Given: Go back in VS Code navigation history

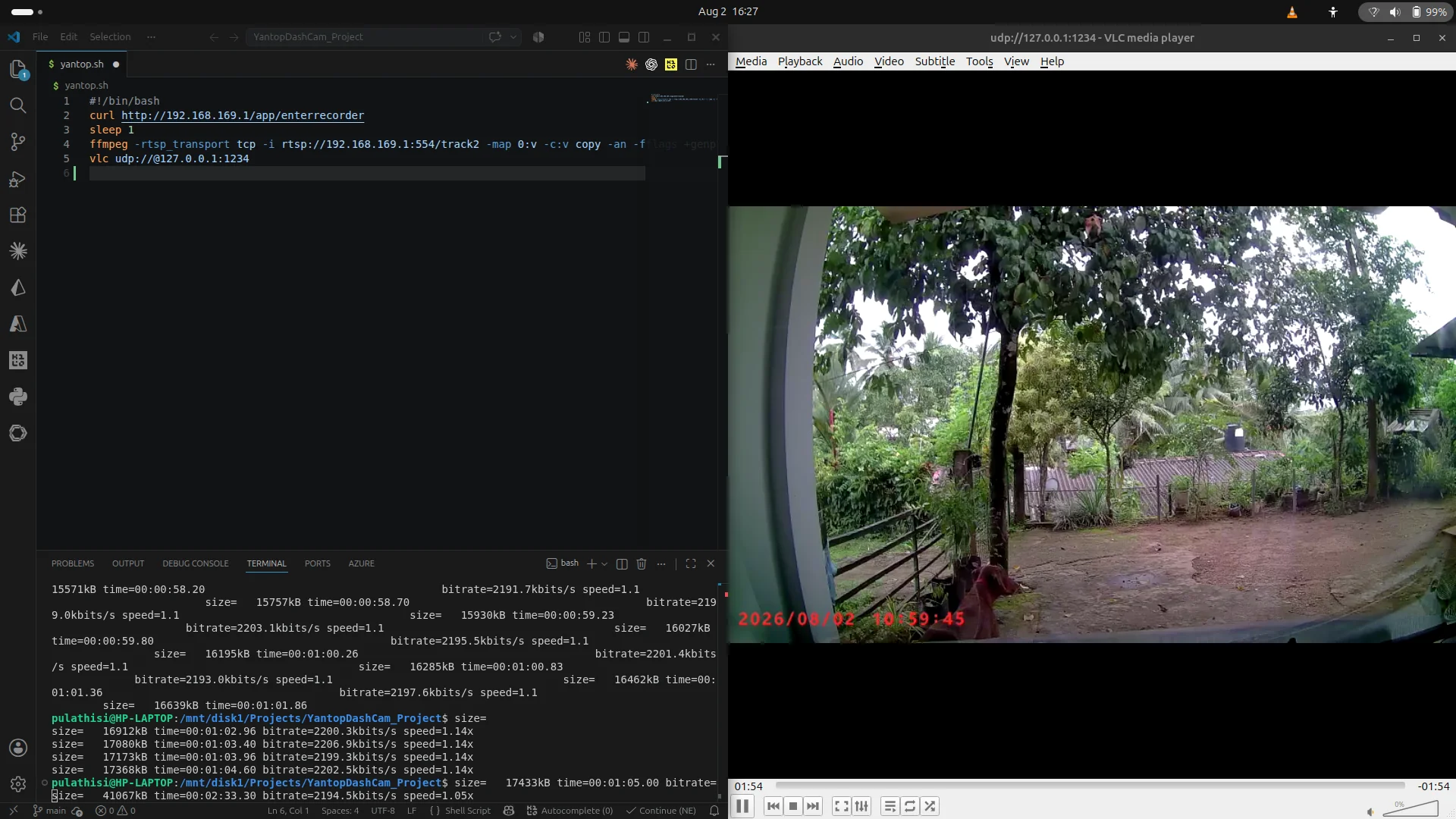Looking at the screenshot, I should 214,37.
